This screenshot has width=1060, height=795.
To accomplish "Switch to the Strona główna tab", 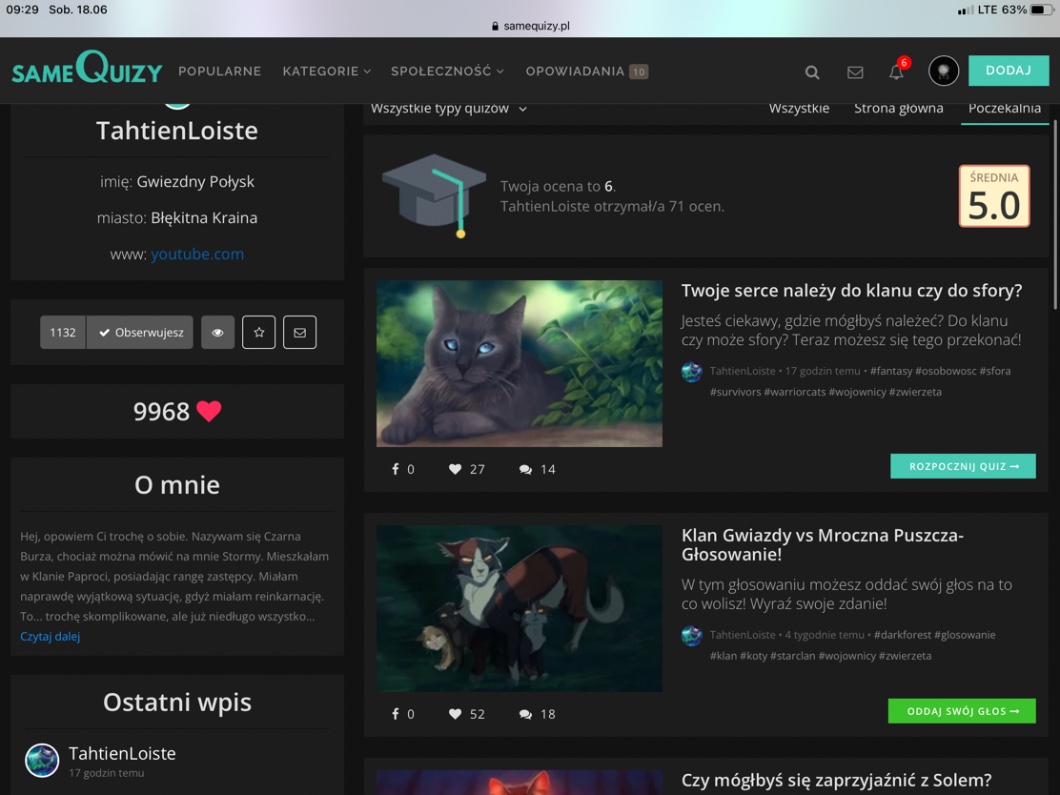I will click(898, 108).
